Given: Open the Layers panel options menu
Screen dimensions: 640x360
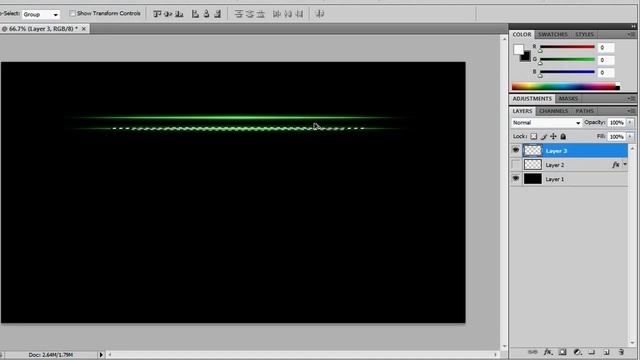Looking at the screenshot, I should coord(631,111).
